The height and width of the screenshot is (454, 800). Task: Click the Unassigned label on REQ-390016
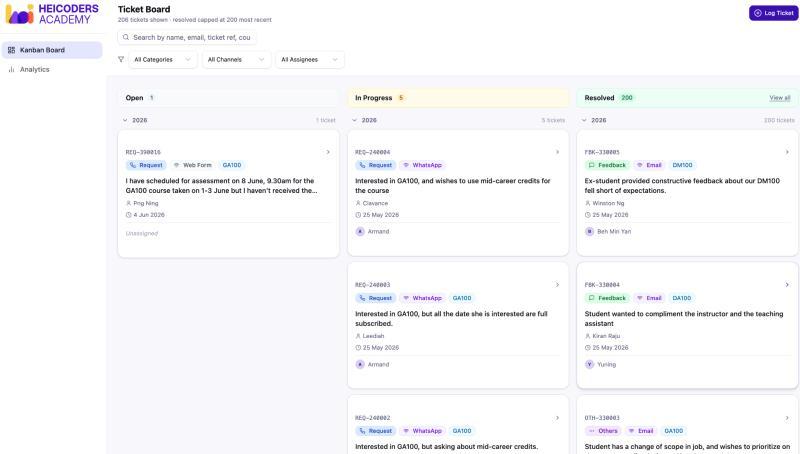click(x=142, y=234)
